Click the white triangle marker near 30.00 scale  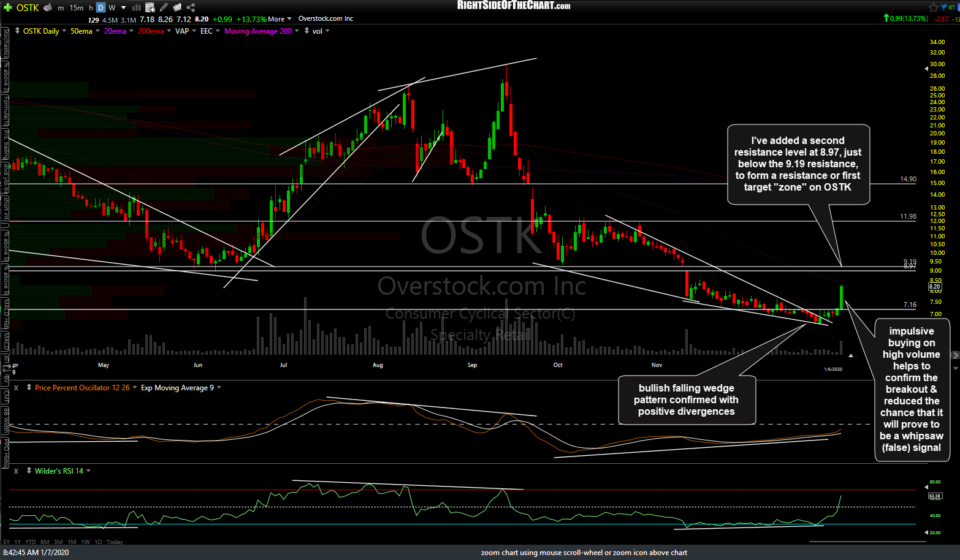coord(926,69)
